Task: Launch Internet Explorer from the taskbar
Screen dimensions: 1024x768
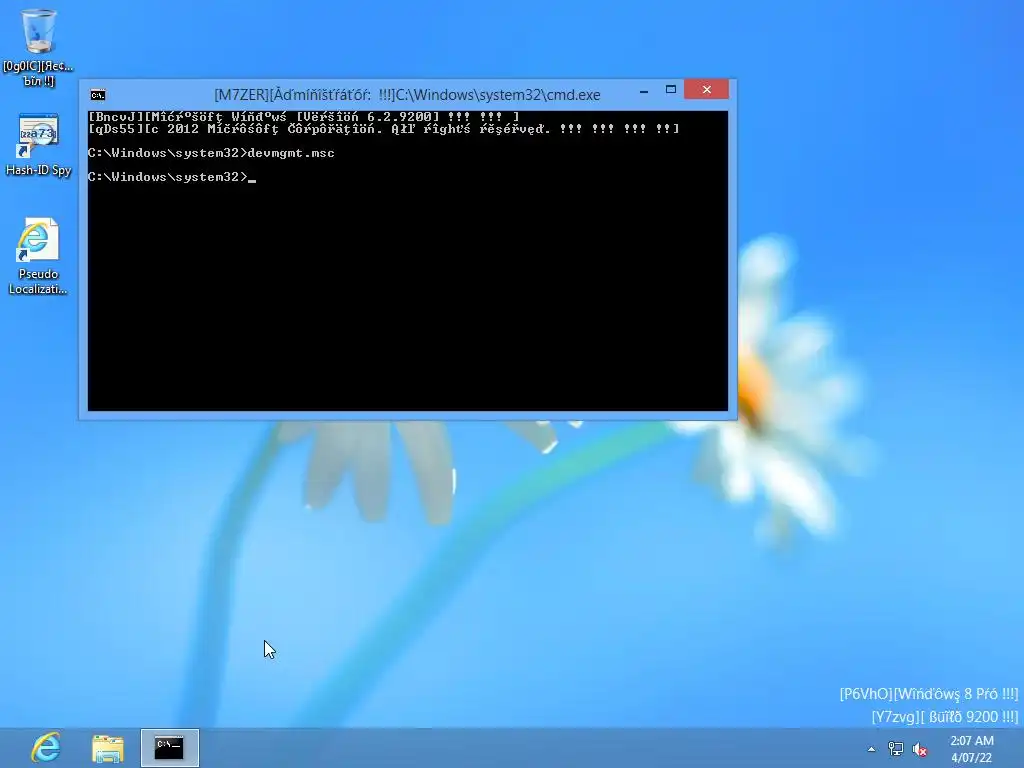Action: 46,748
